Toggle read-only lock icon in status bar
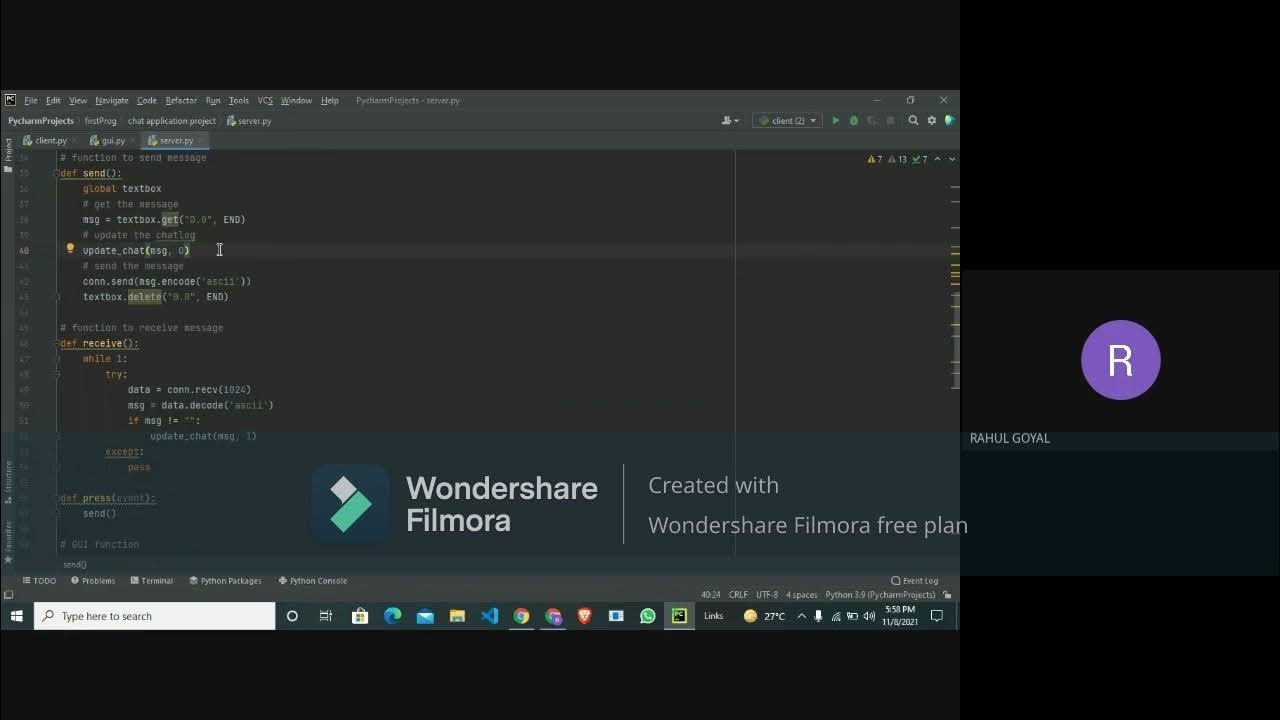 tap(947, 595)
